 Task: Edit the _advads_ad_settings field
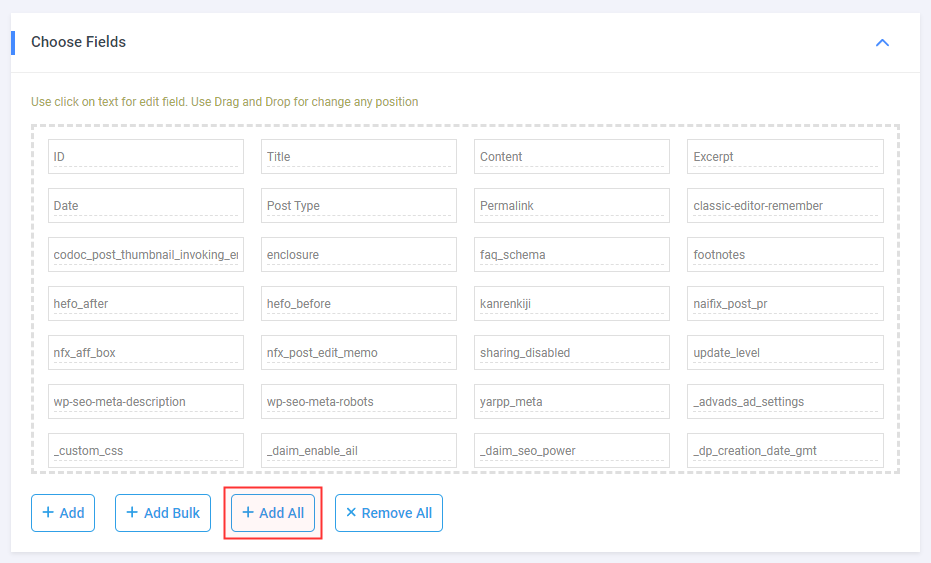coord(785,401)
